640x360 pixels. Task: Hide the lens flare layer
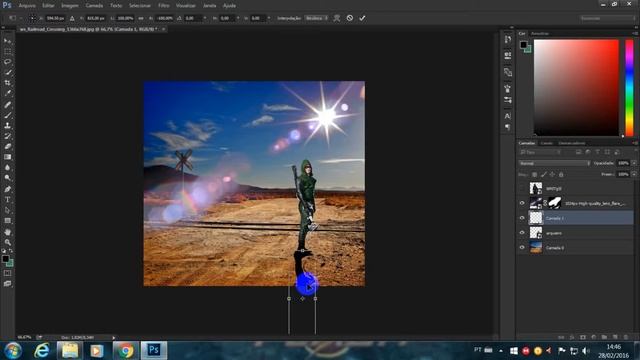point(522,203)
